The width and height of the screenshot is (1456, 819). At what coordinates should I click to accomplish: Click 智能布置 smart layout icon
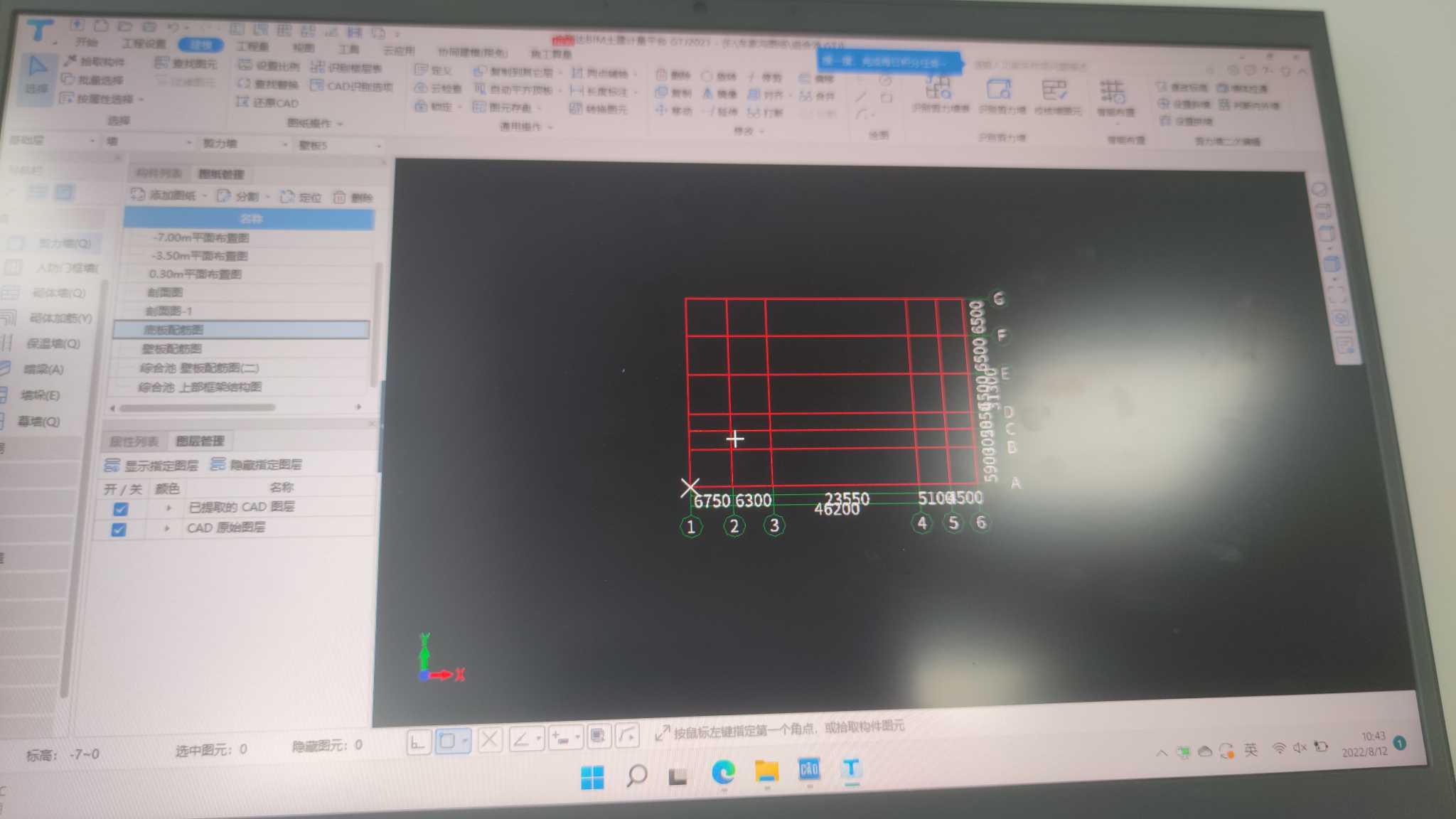point(1115,99)
